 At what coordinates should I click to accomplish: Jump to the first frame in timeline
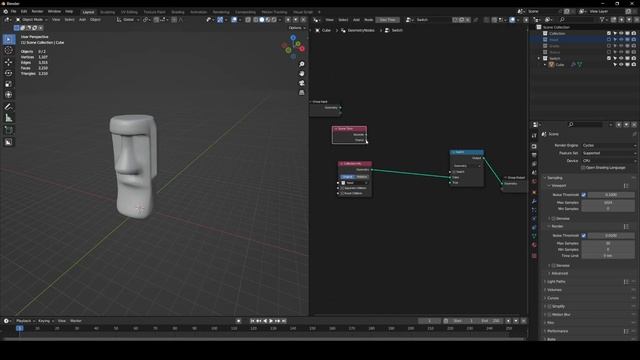[252, 321]
